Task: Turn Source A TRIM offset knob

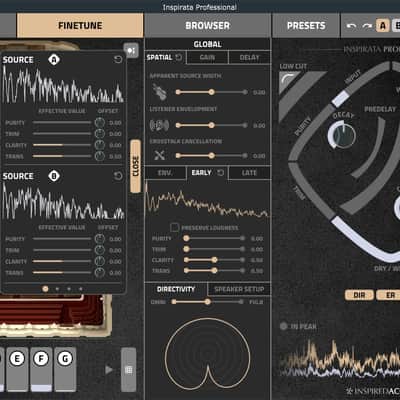Action: coord(100,134)
